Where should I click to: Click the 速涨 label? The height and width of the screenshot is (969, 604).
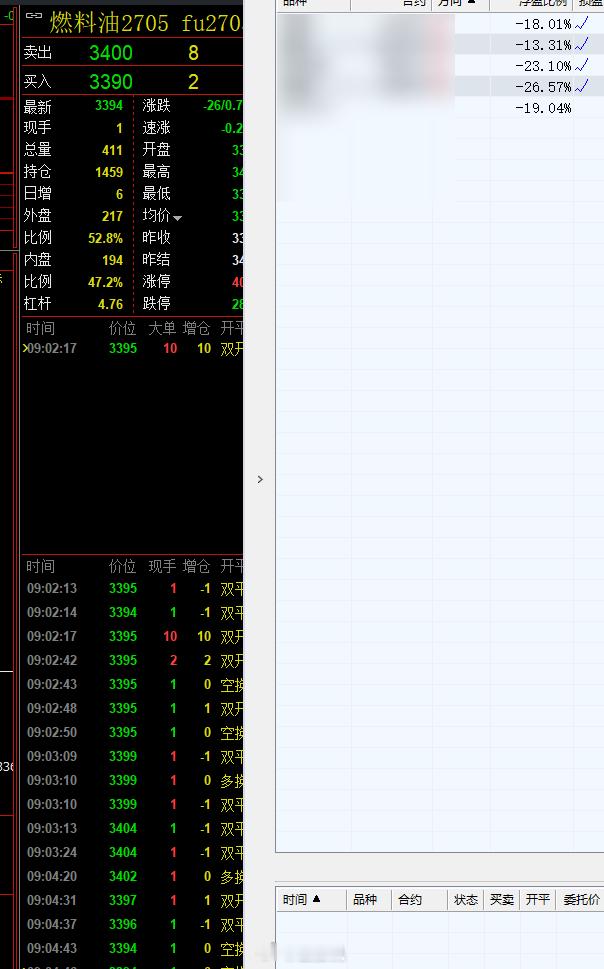(156, 128)
